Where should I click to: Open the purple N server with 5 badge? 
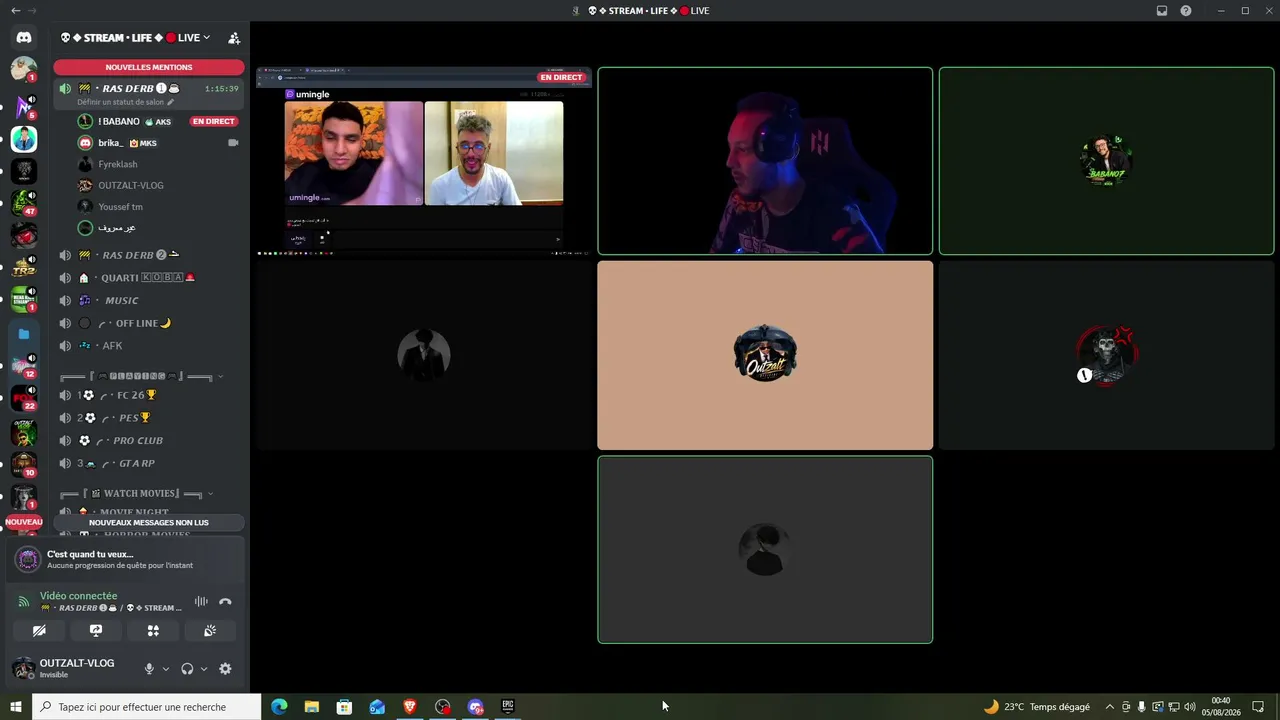point(24,106)
